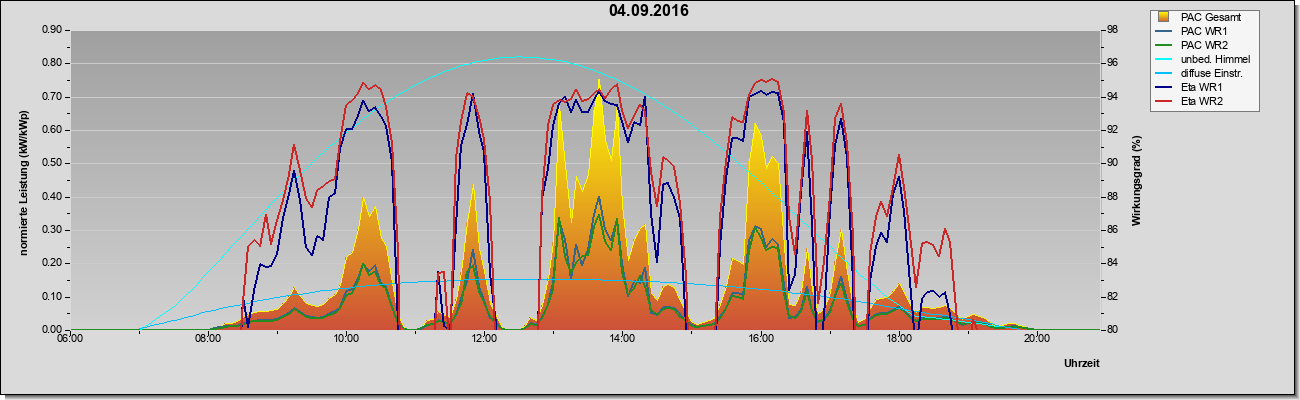The height and width of the screenshot is (400, 1300).
Task: Click the Wirkungsgrad (%) axis label
Action: 1137,181
